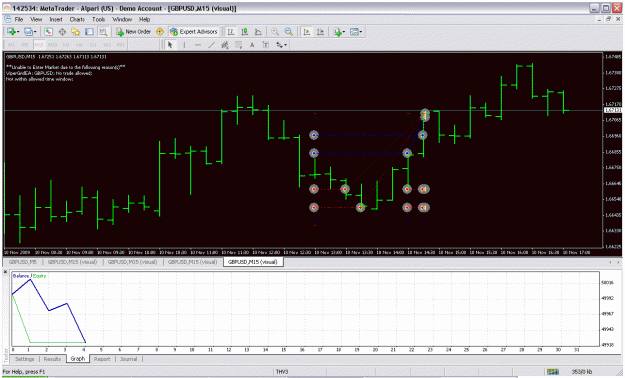Open the Strategy Tester magnifier icon
The width and height of the screenshot is (625, 378).
point(103,32)
